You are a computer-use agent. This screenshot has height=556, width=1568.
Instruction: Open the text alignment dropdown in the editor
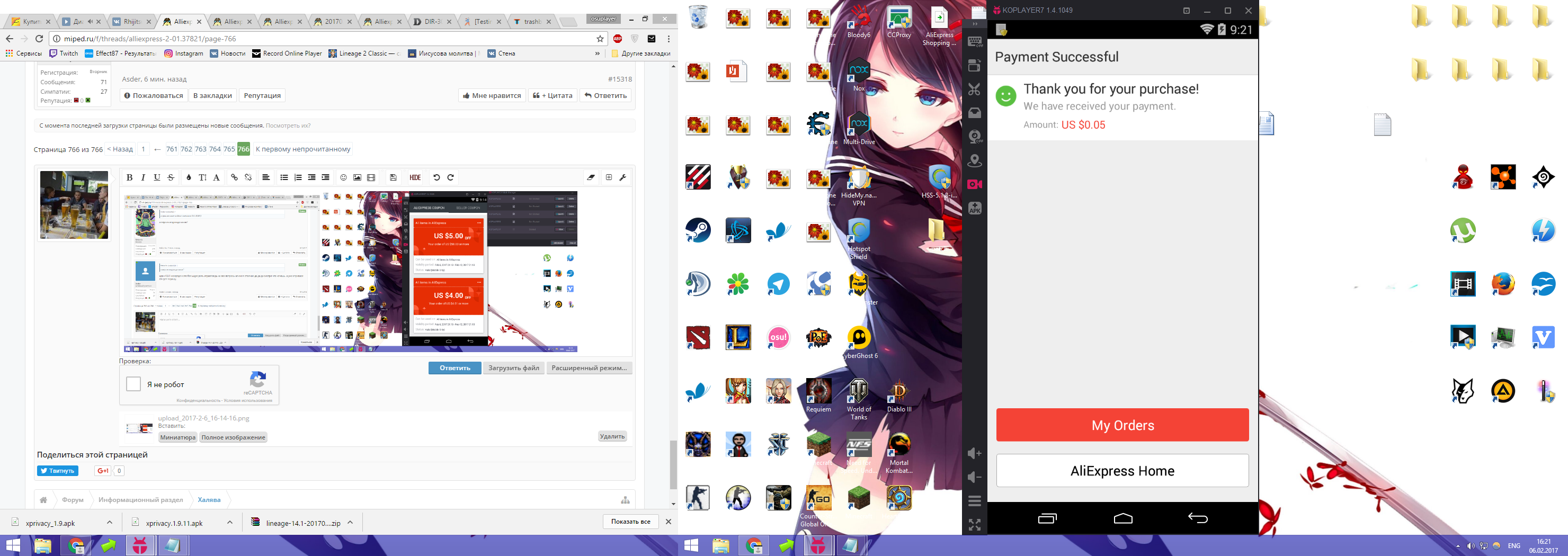(x=266, y=177)
